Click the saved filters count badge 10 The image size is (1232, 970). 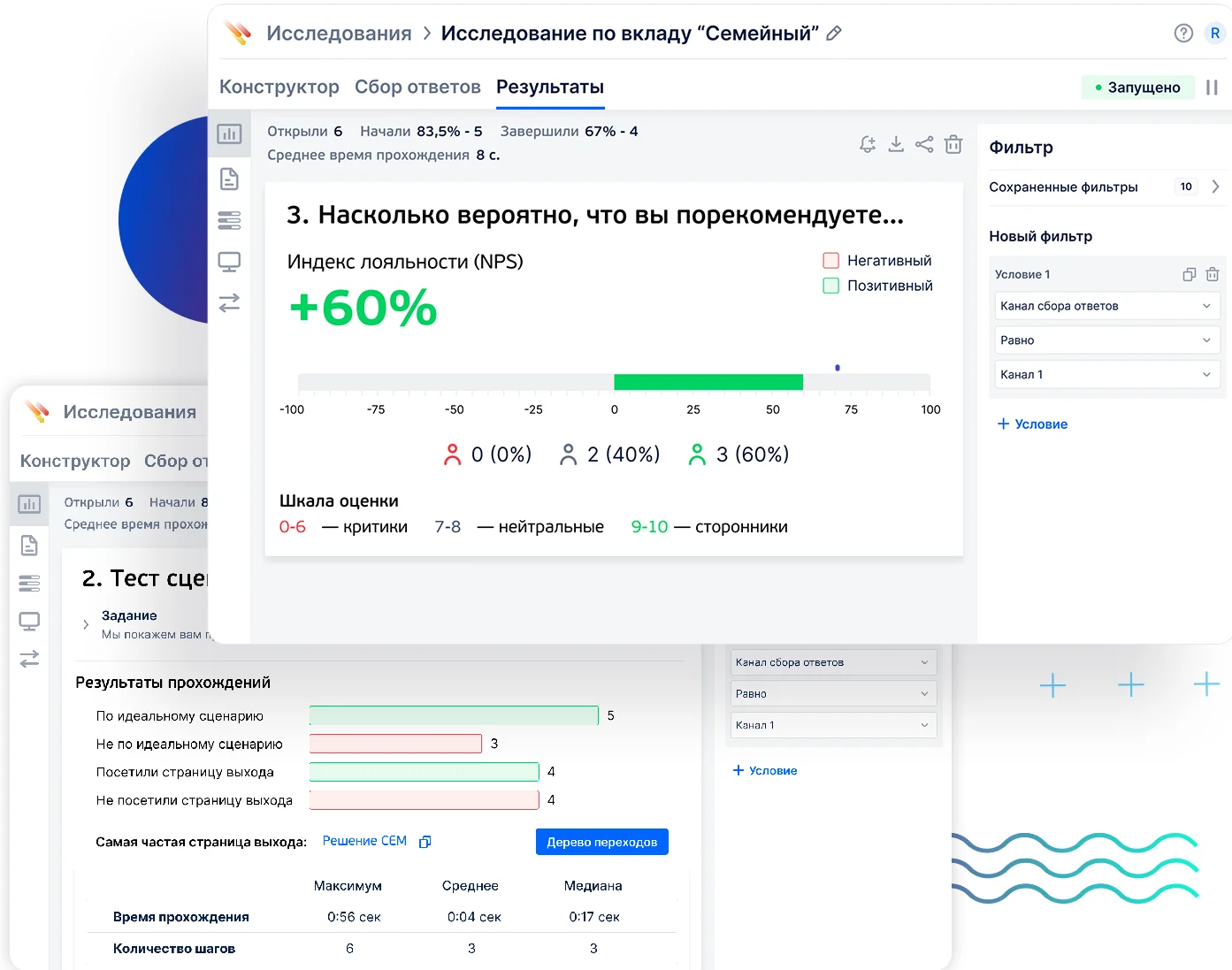click(1186, 187)
